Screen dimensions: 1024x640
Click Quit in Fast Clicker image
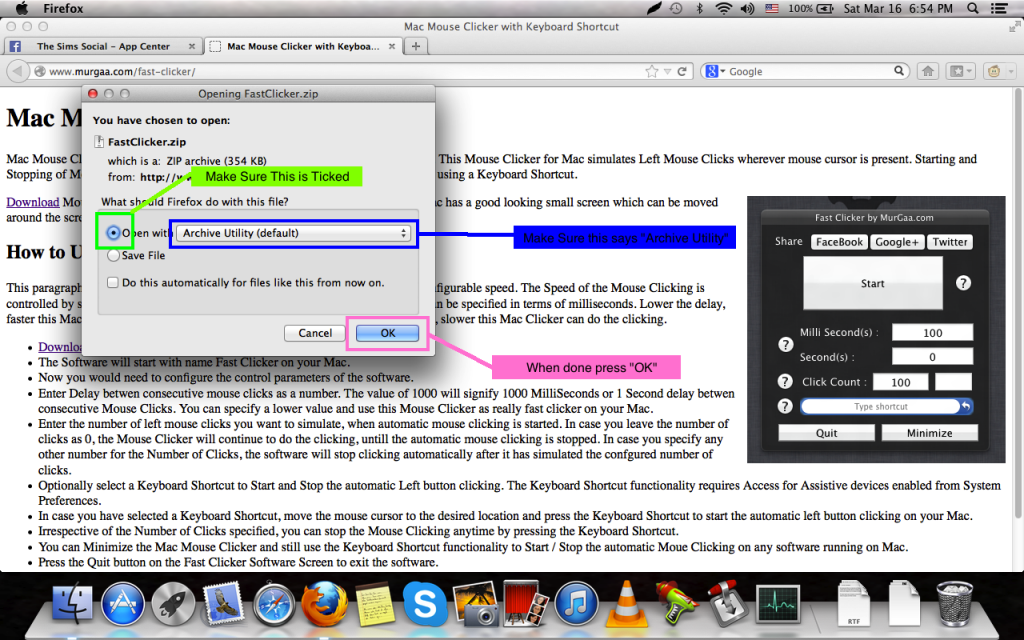[x=826, y=433]
